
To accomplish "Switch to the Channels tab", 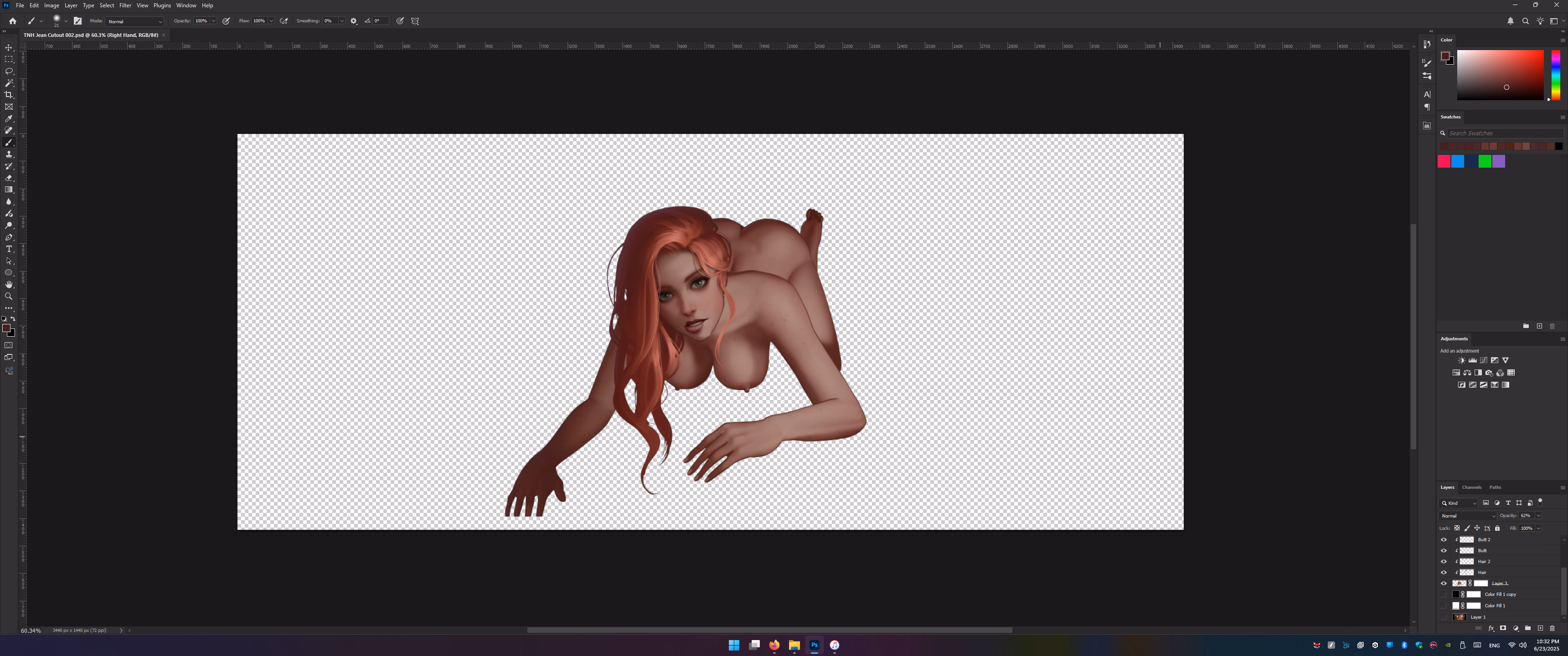I will coord(1471,487).
